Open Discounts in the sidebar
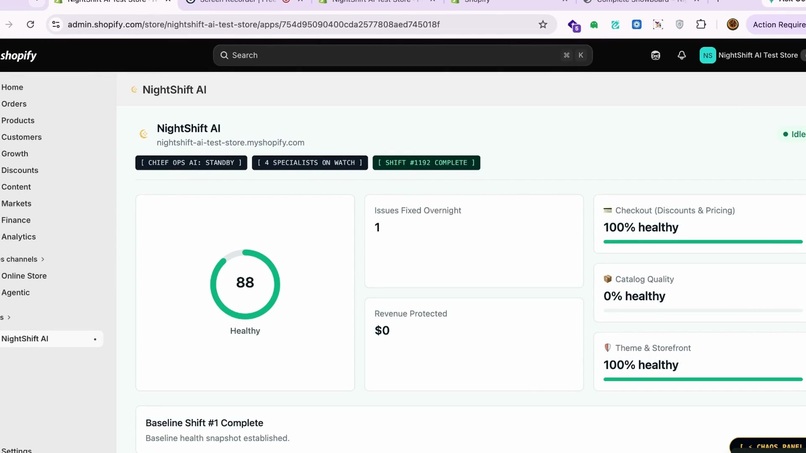This screenshot has width=806, height=453. click(x=20, y=170)
